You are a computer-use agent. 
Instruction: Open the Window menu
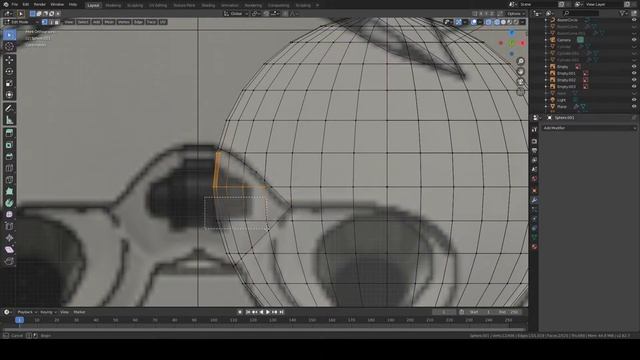pos(57,4)
